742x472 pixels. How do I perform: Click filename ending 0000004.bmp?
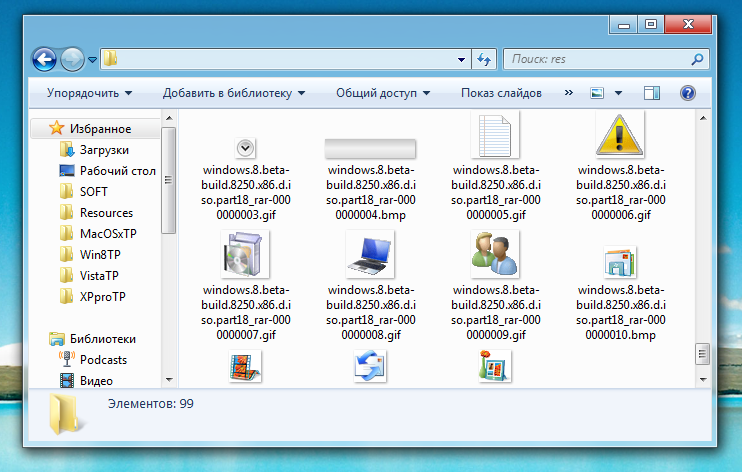click(x=371, y=192)
